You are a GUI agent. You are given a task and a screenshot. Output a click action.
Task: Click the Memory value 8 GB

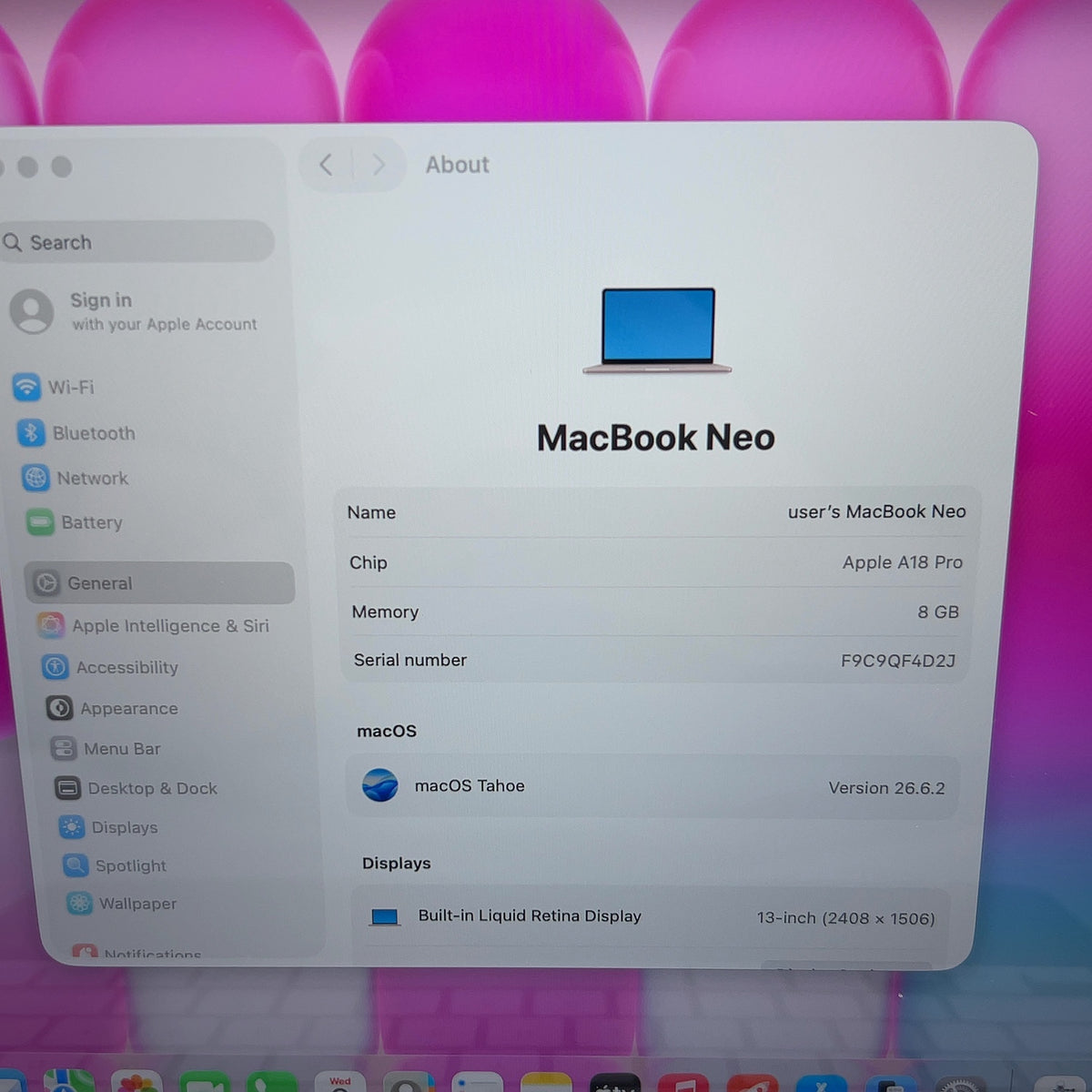(x=938, y=612)
